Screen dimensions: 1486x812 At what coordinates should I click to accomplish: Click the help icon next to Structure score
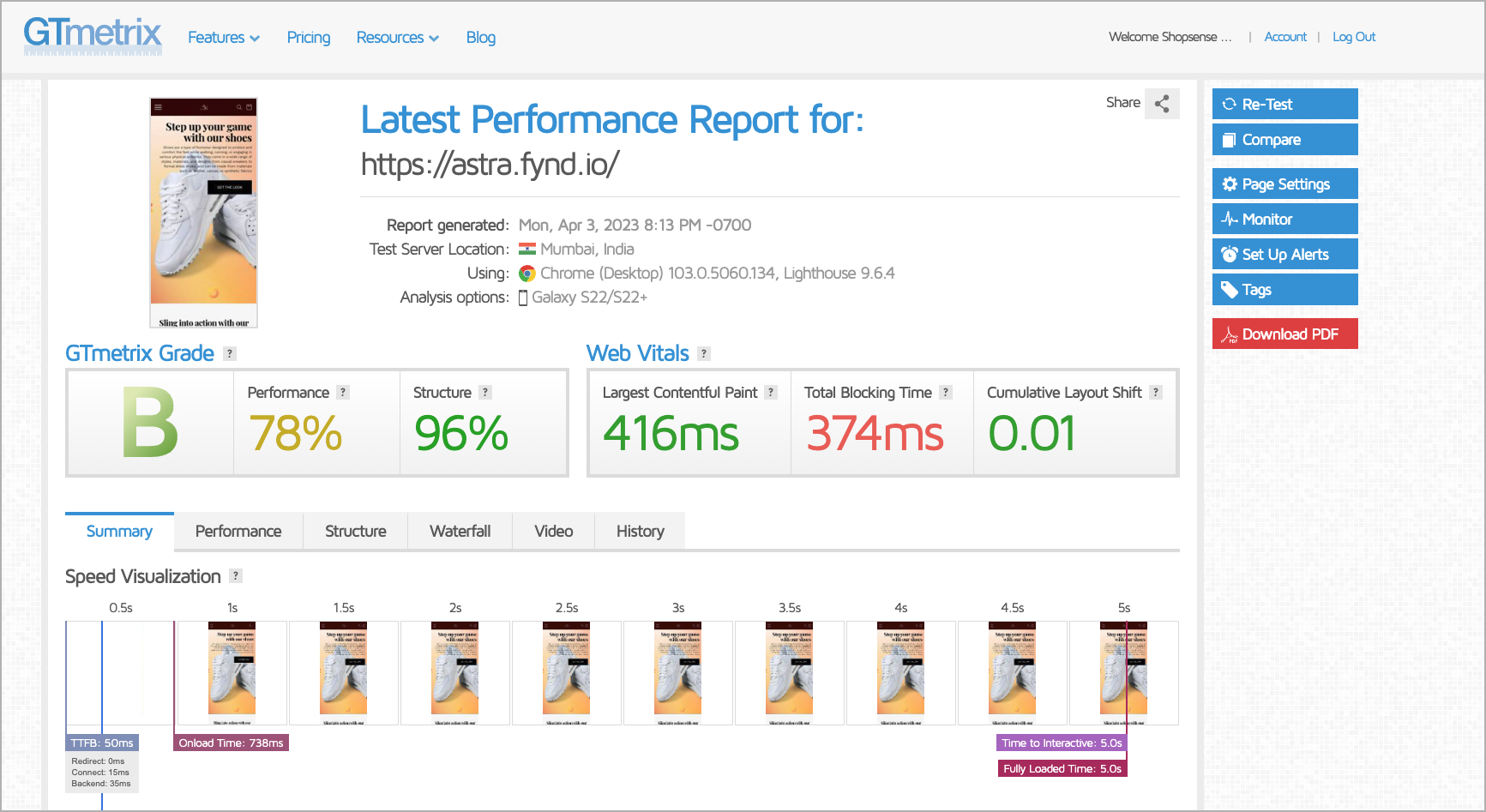485,392
